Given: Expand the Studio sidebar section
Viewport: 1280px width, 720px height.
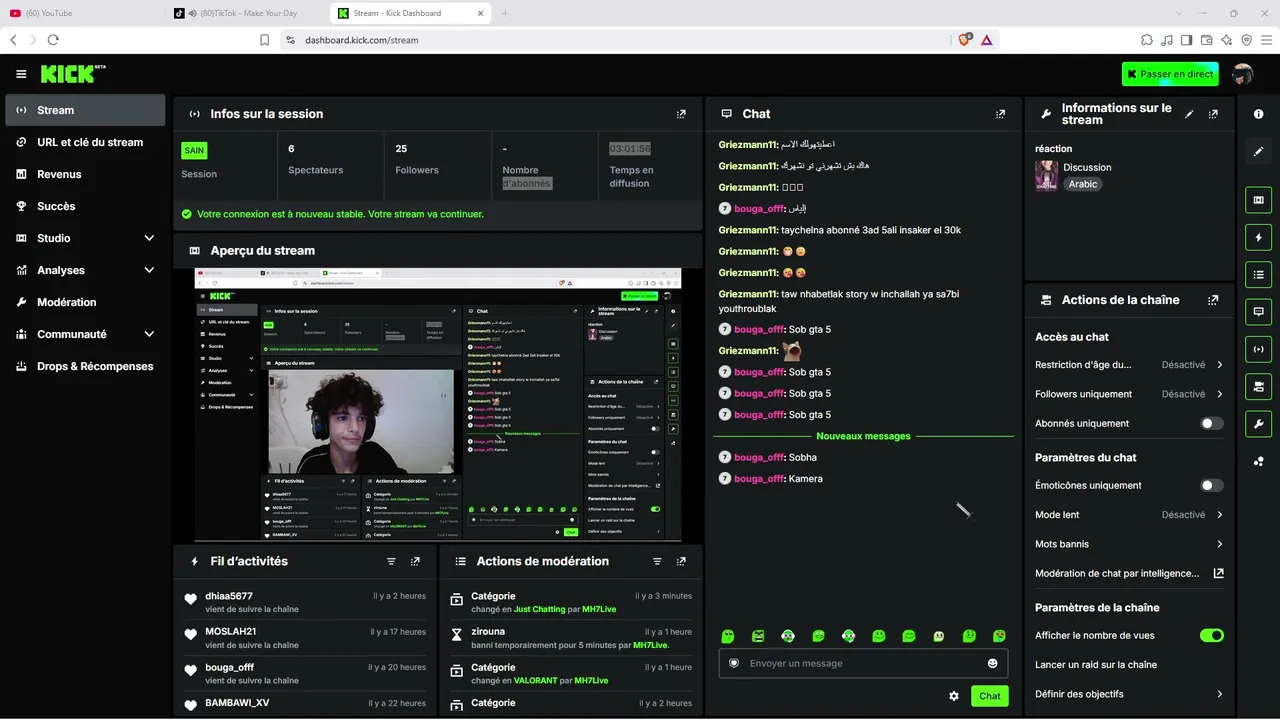Looking at the screenshot, I should coord(149,238).
